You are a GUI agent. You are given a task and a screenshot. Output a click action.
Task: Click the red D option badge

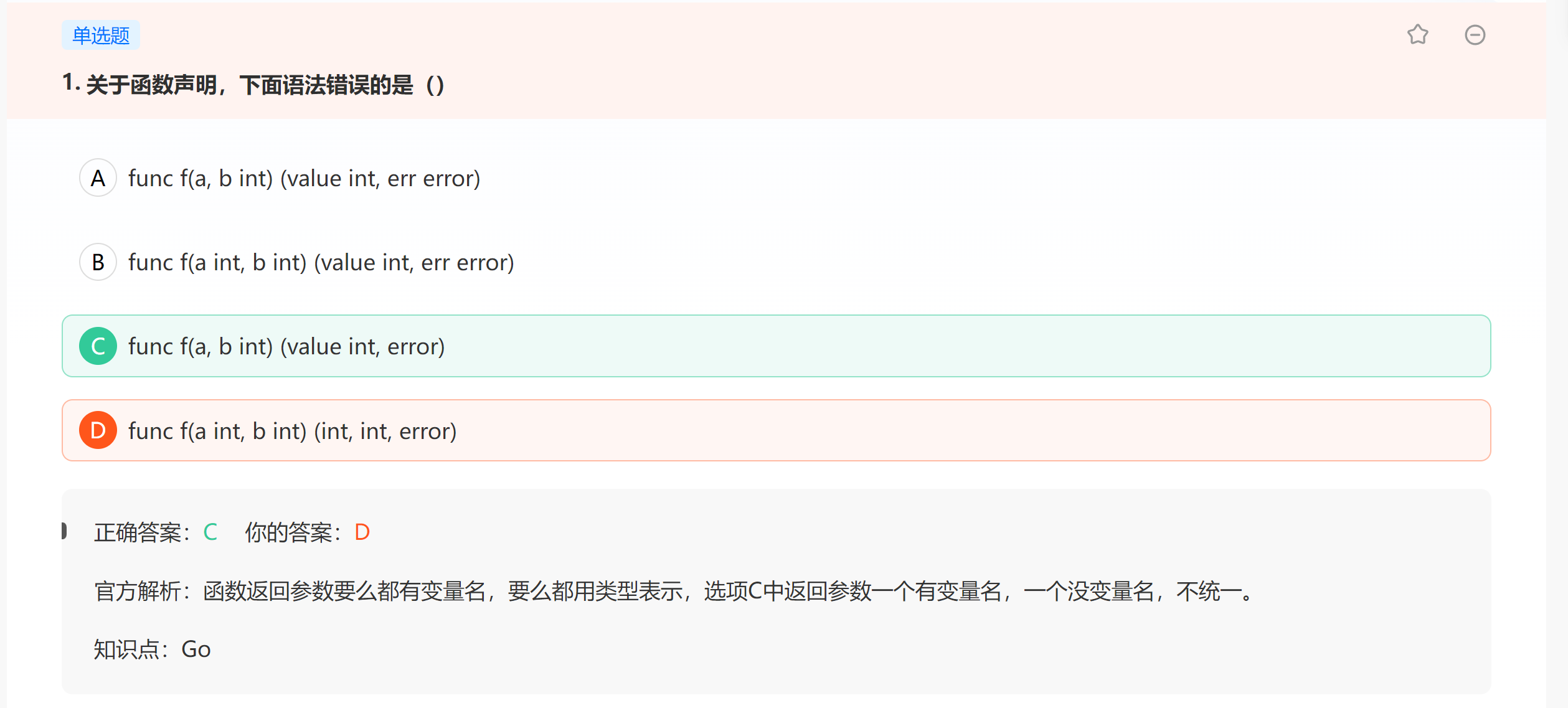98,430
